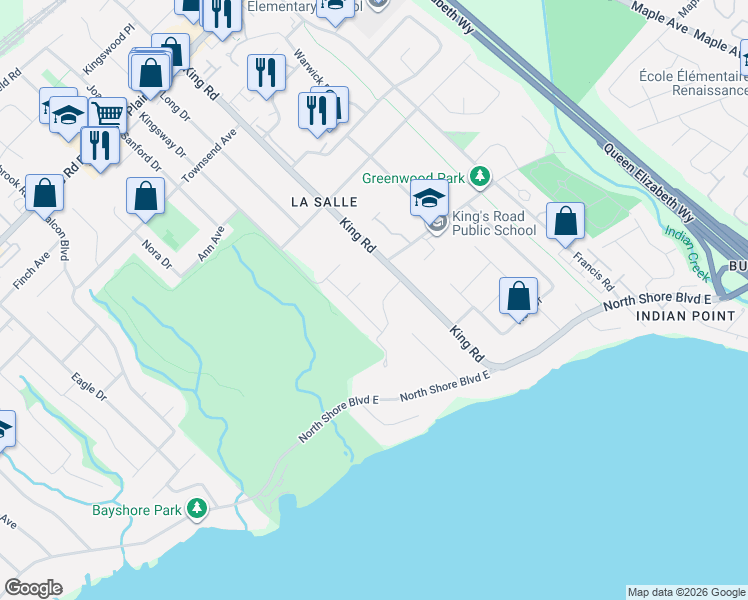Open the stacked shopping bag marker near Long Dr

[x=151, y=75]
